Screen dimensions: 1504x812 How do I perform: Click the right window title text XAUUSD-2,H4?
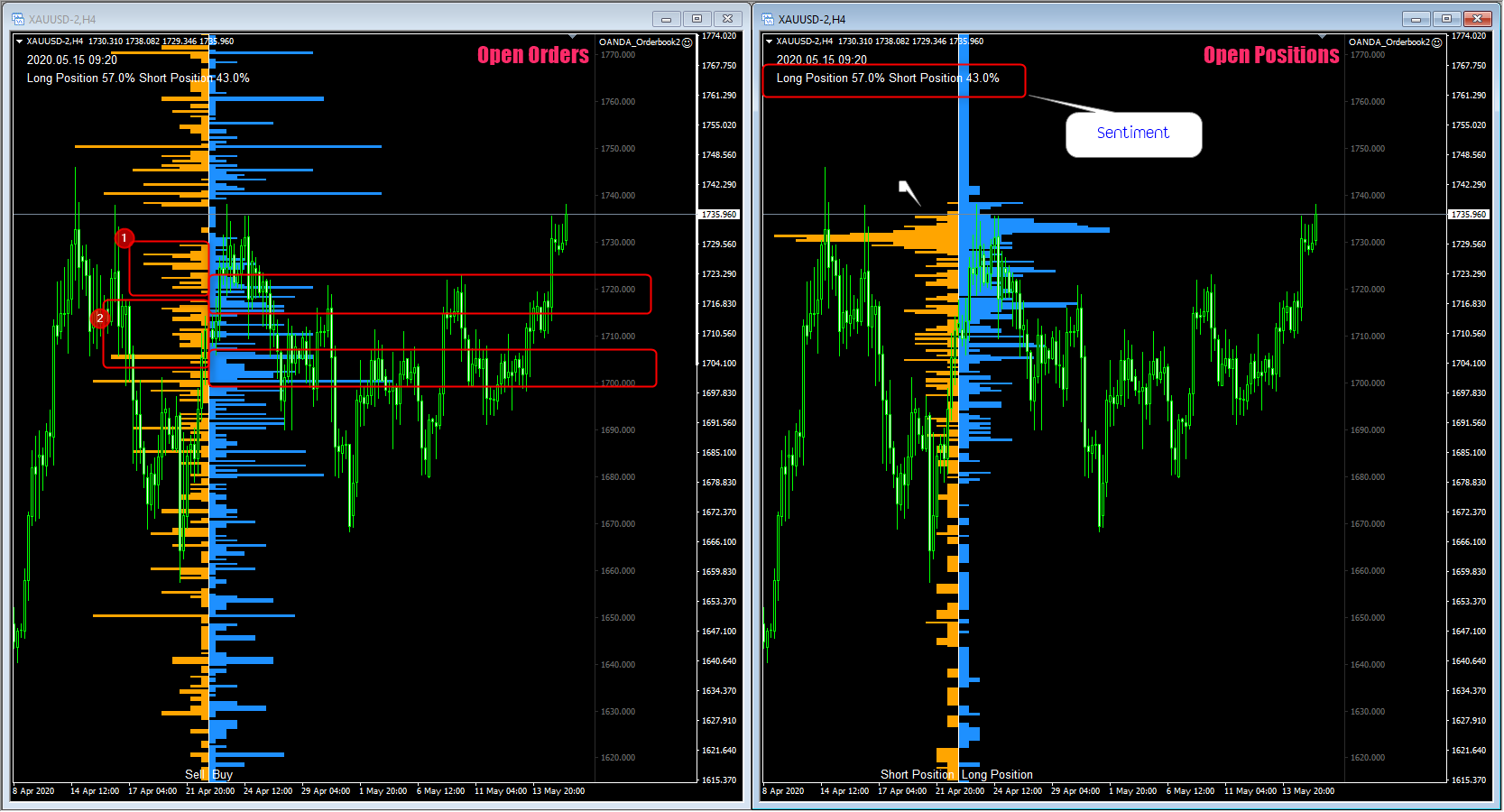point(812,19)
